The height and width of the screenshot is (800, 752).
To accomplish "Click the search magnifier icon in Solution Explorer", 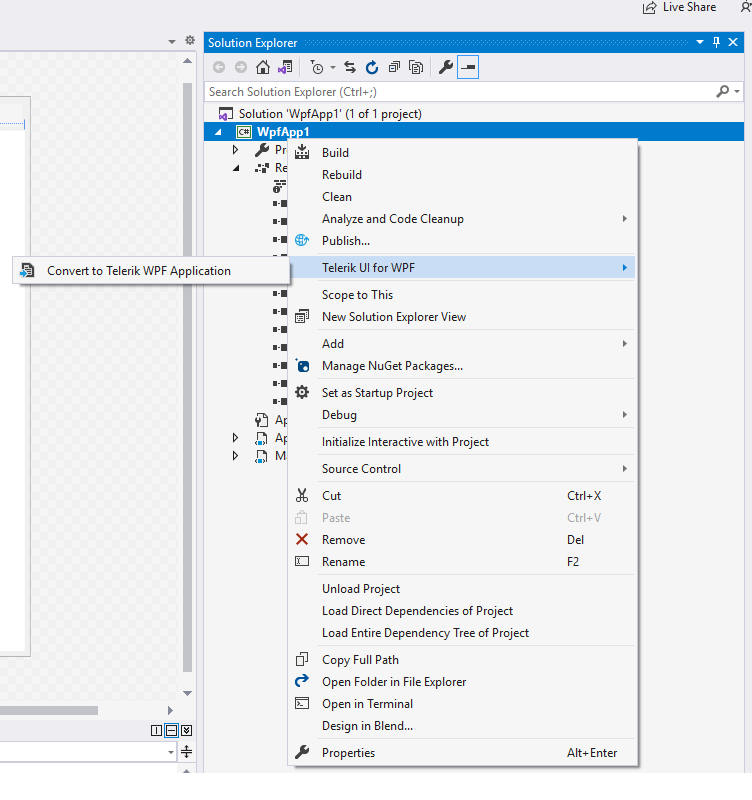I will pos(722,92).
